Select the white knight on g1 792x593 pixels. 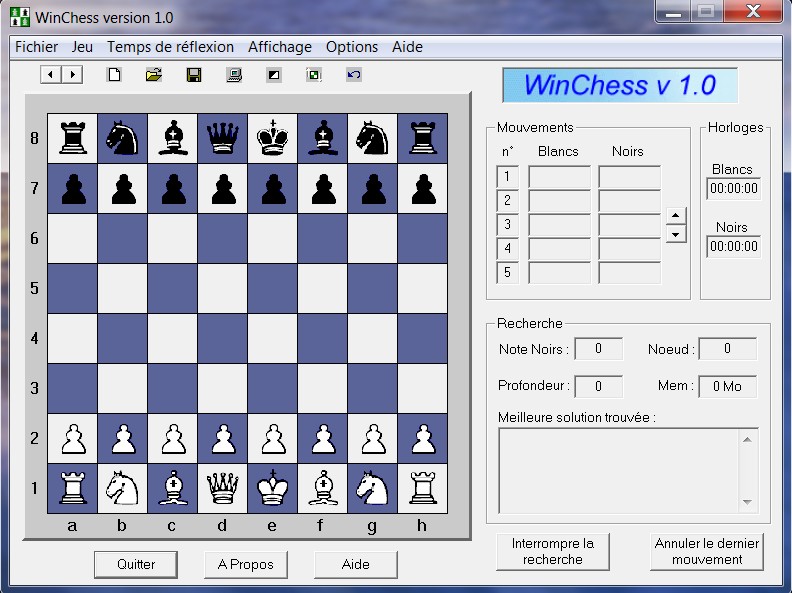click(373, 488)
